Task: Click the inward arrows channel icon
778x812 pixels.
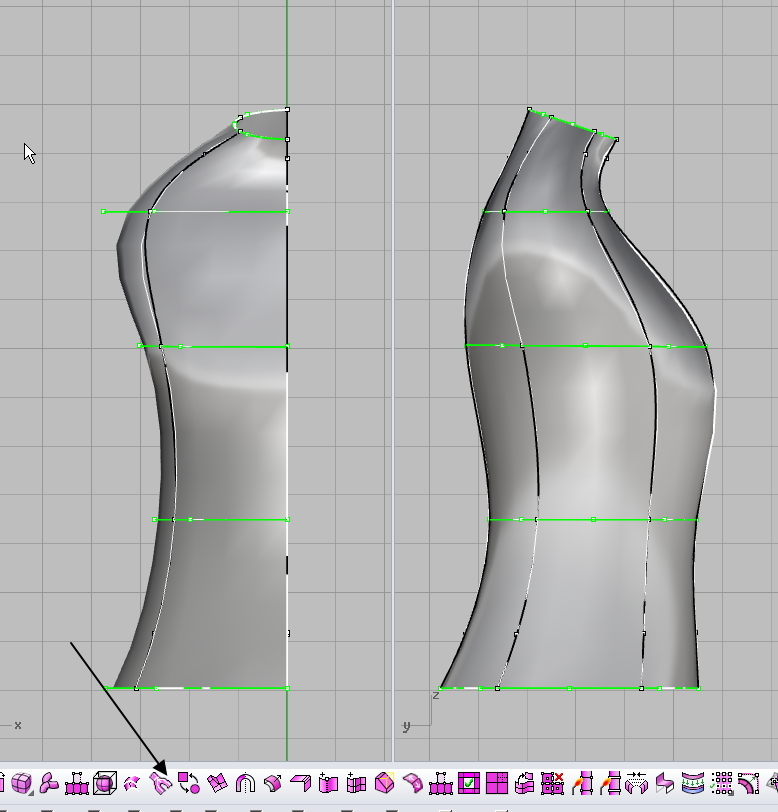Action: tap(637, 783)
